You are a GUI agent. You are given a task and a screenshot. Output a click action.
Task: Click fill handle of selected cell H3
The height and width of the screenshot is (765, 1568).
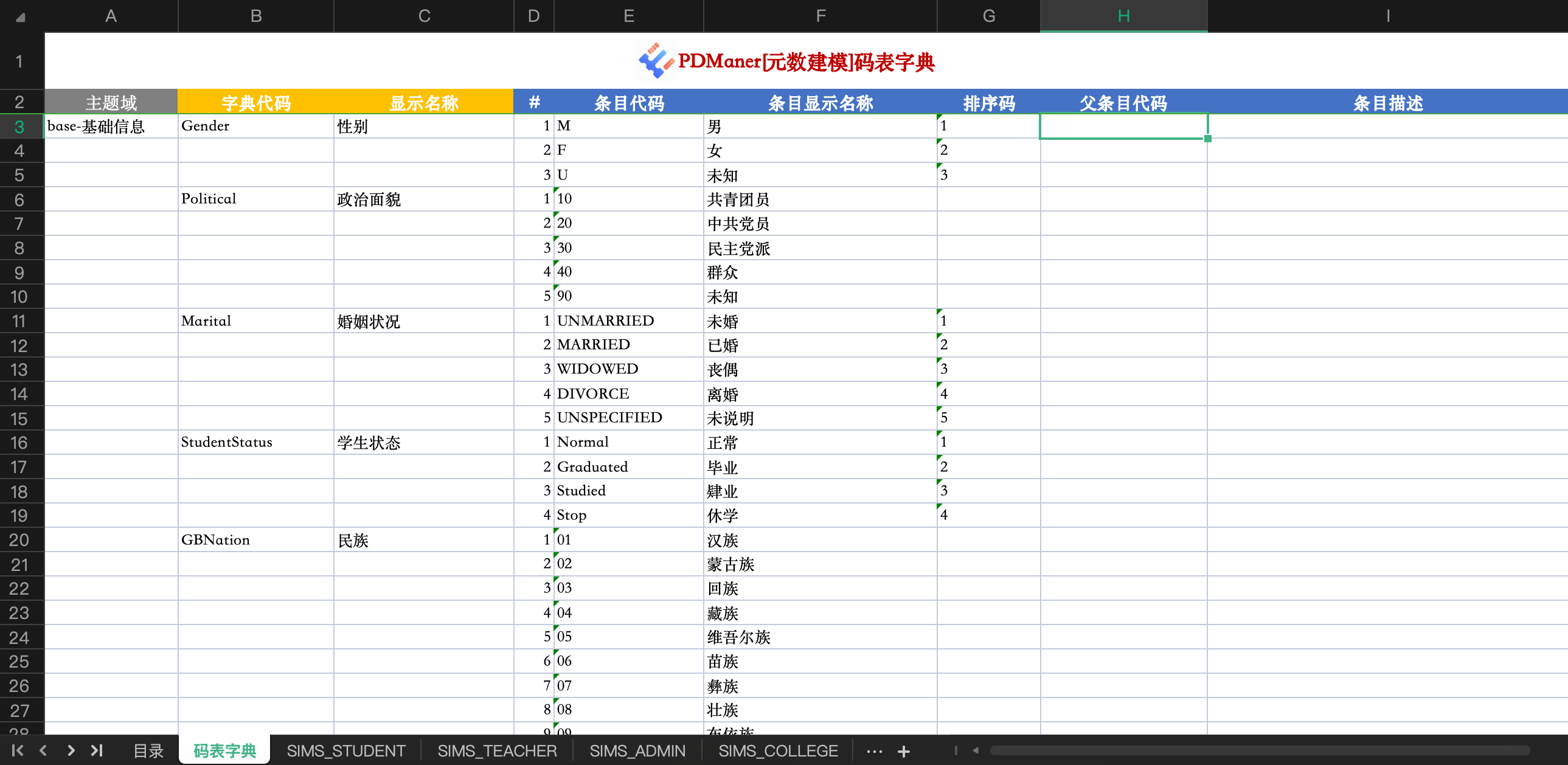click(1208, 139)
